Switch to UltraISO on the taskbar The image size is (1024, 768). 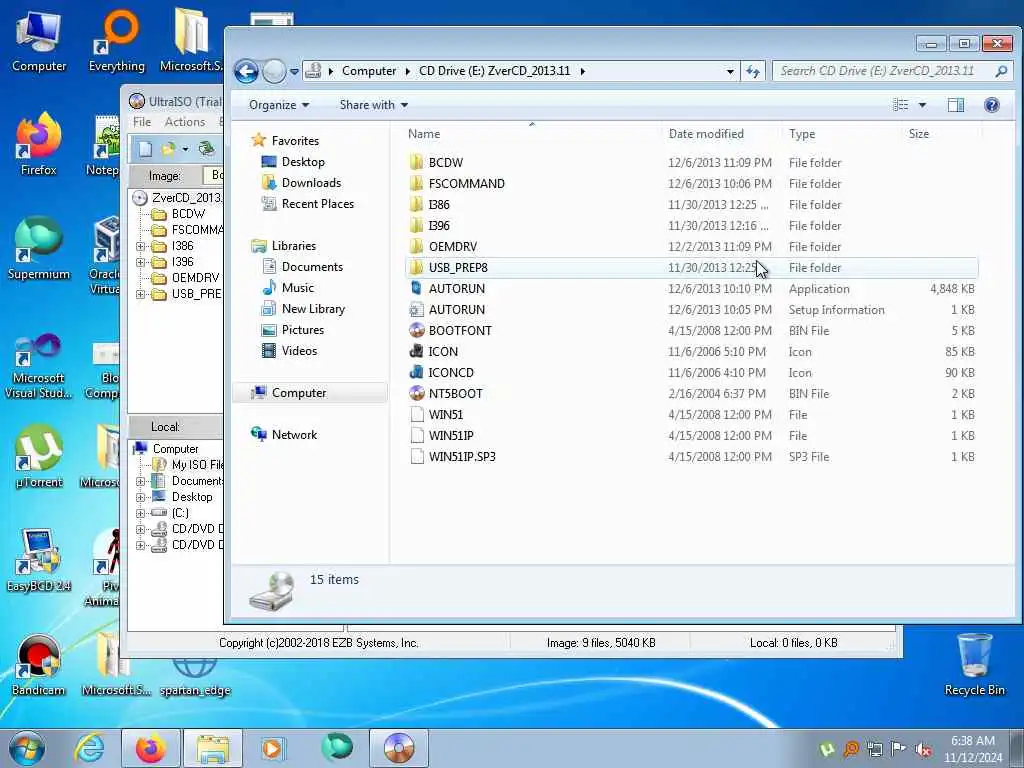tap(399, 748)
